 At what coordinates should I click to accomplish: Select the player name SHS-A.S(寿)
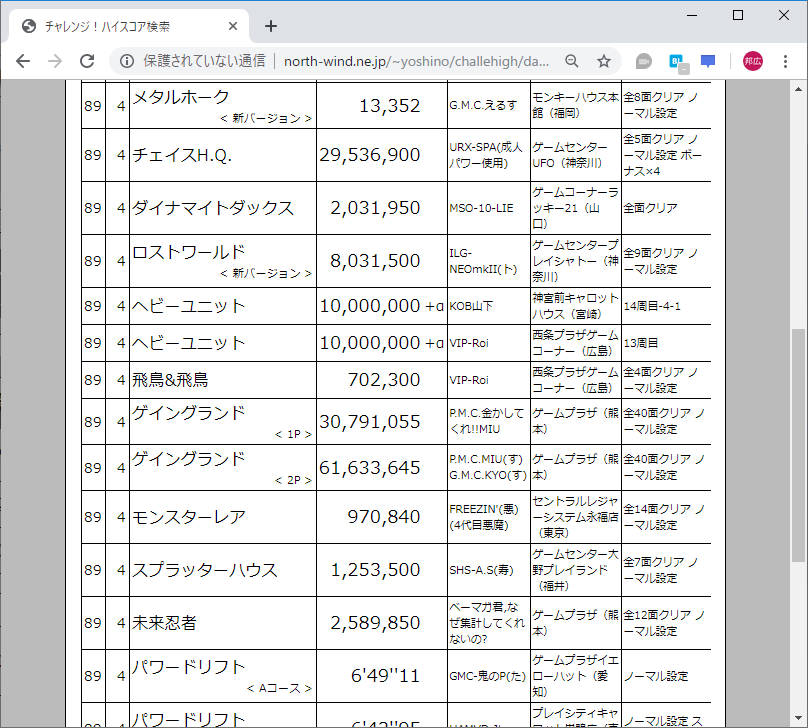(x=481, y=570)
